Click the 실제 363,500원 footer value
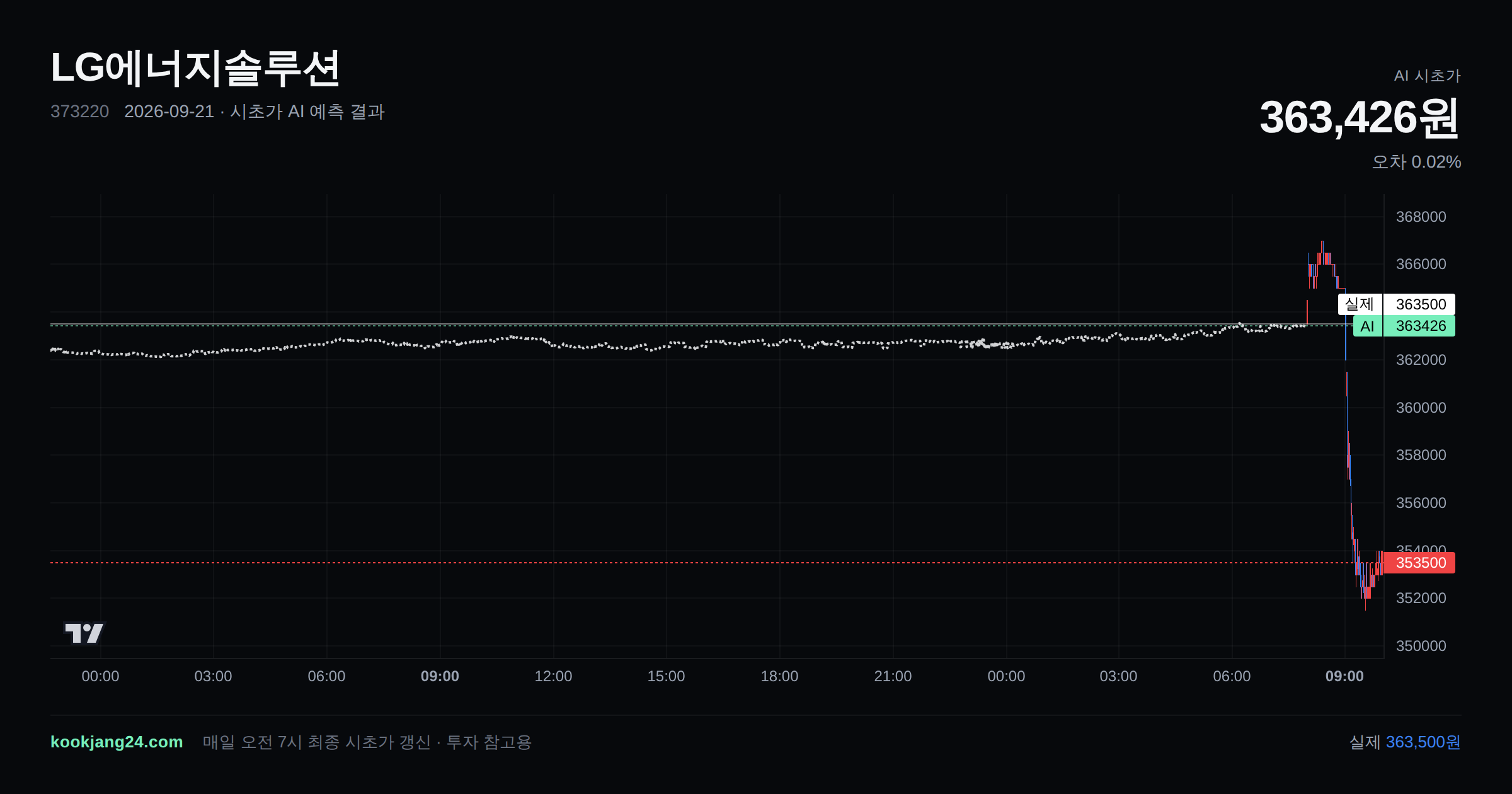Screen dimensions: 1512x794 (1405, 742)
